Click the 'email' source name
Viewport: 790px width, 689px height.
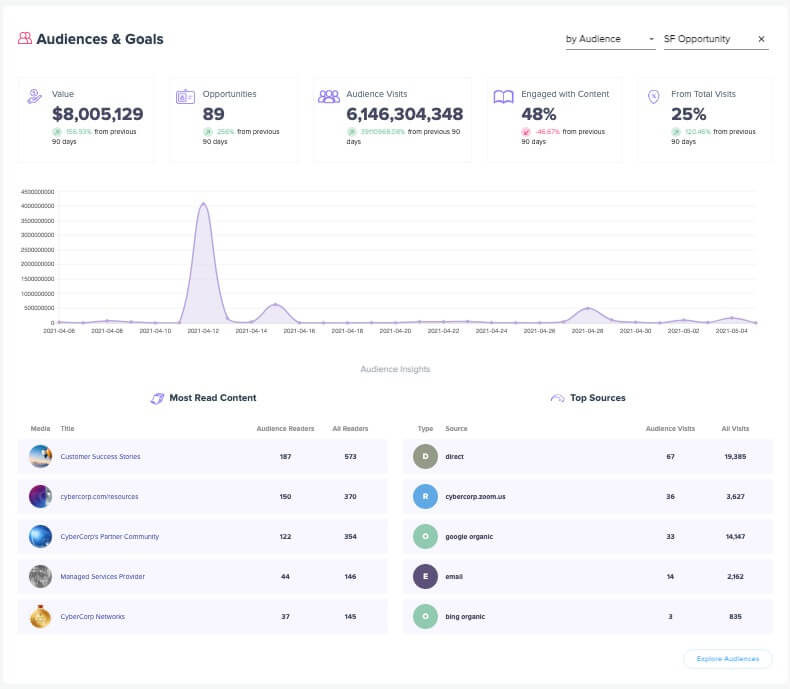point(454,576)
